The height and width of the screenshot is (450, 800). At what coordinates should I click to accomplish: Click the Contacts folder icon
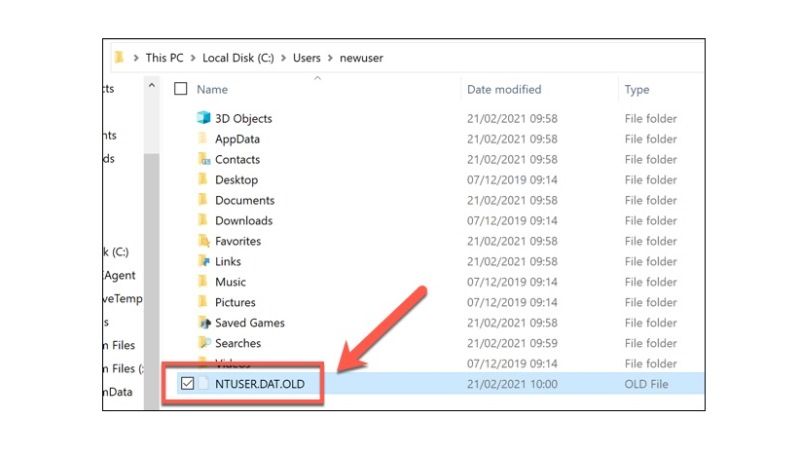pos(204,159)
